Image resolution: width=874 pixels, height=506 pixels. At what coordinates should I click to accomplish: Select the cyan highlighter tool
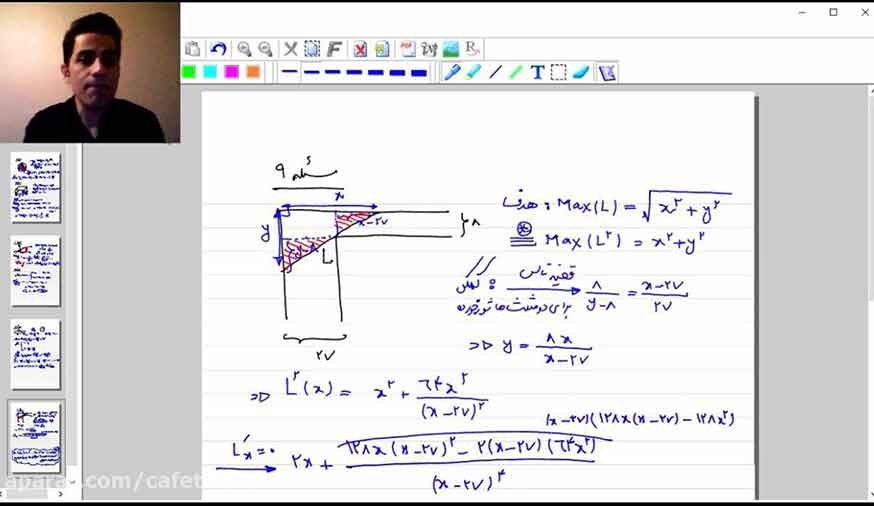point(473,72)
